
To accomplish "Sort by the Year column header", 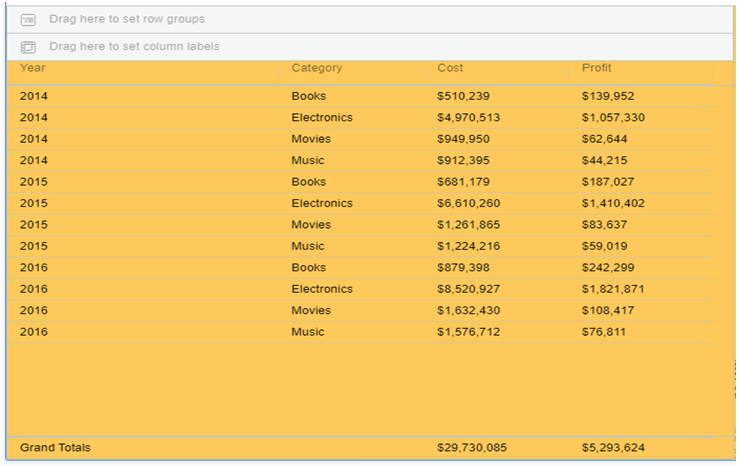I will point(33,68).
